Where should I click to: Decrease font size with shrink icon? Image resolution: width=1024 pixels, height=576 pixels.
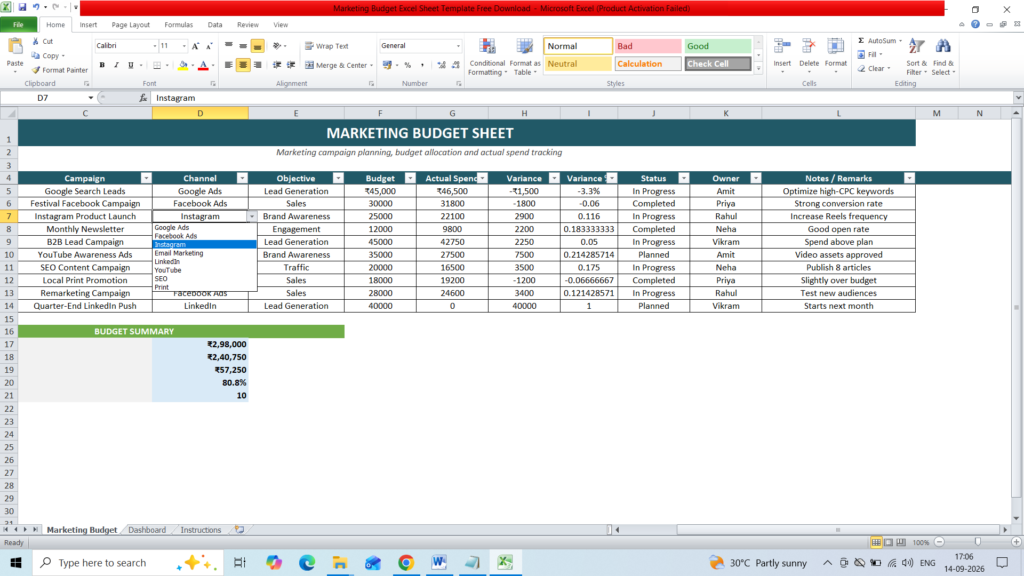tap(209, 46)
